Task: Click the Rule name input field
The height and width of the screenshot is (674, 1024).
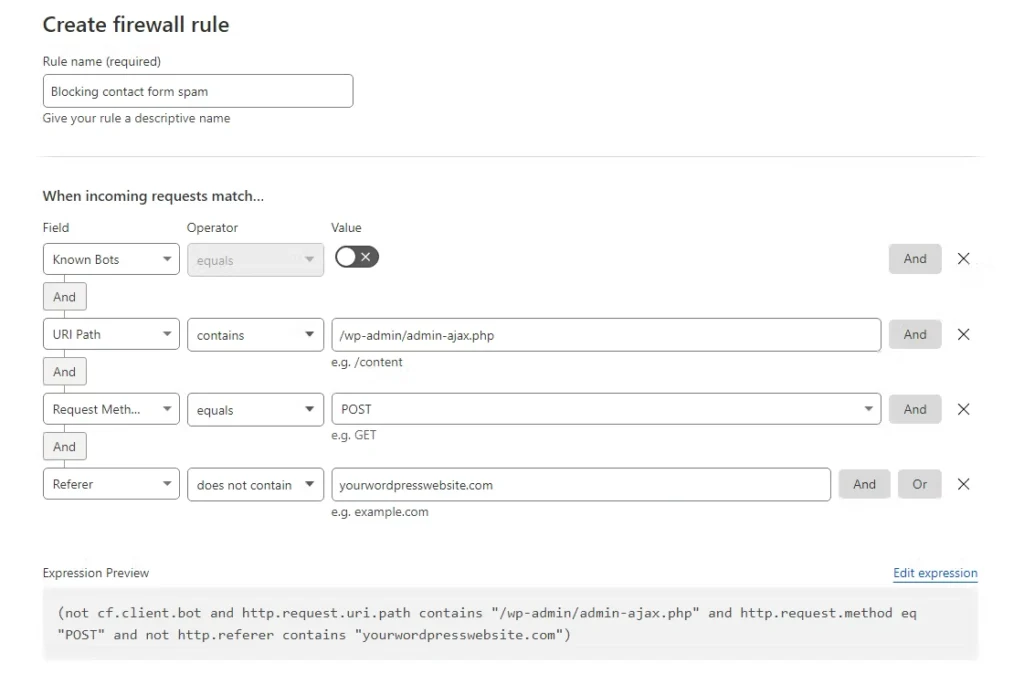Action: coord(198,91)
